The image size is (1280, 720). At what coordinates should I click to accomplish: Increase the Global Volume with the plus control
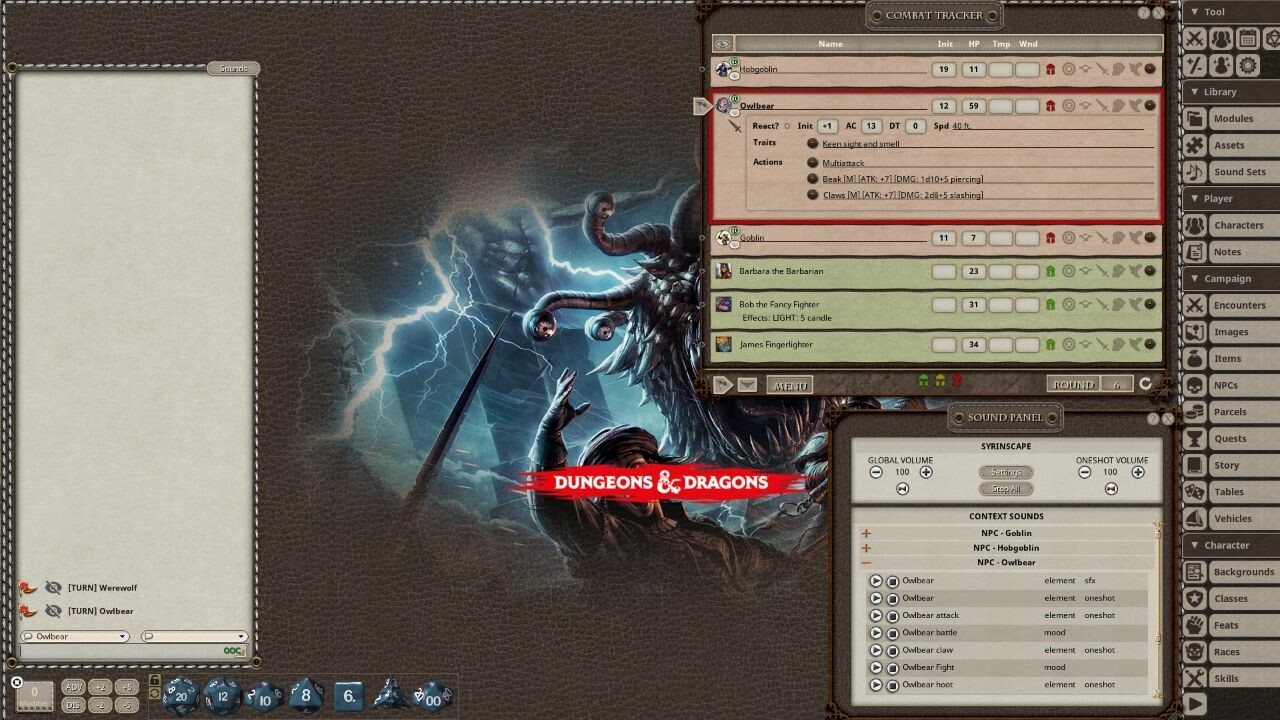point(928,472)
